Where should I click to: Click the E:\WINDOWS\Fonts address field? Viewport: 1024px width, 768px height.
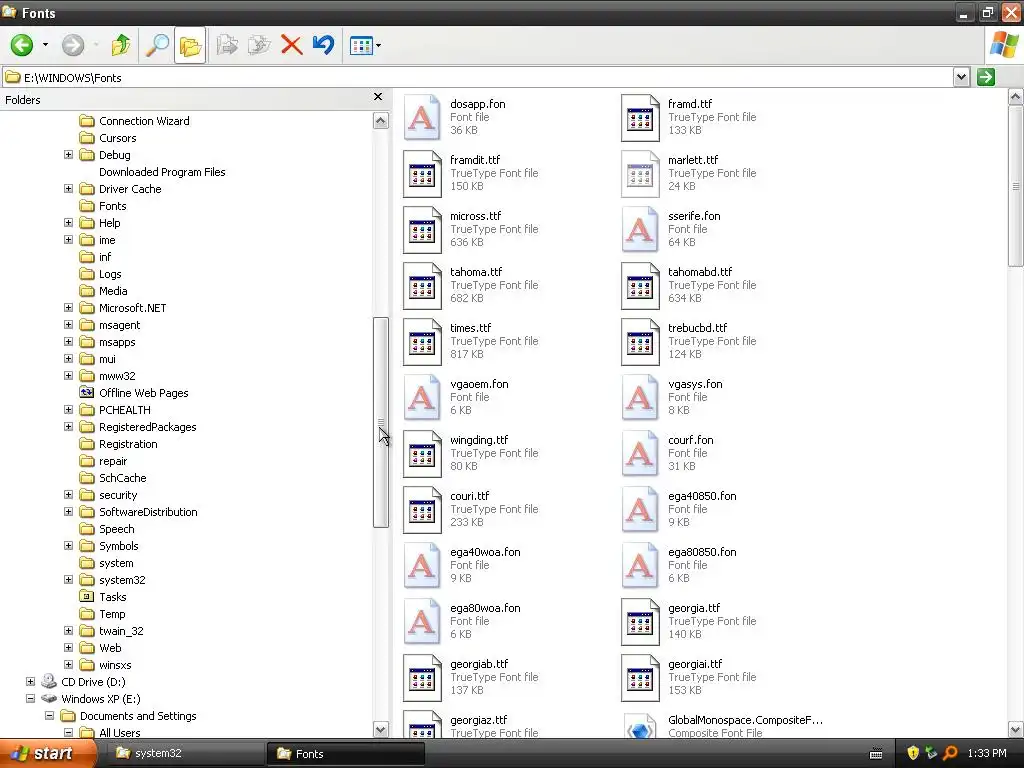click(478, 78)
